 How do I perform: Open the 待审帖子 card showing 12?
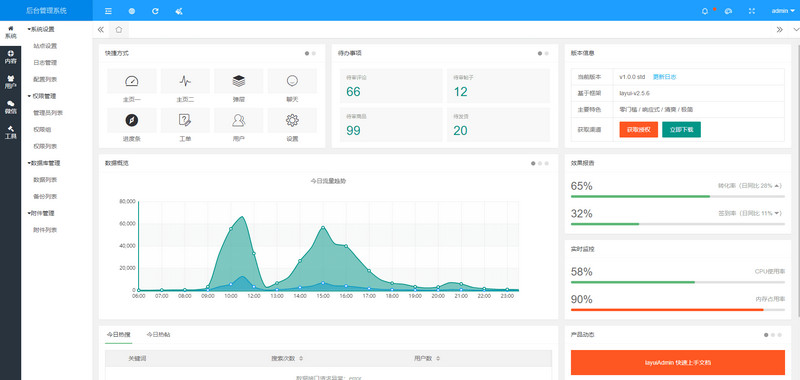(x=498, y=86)
